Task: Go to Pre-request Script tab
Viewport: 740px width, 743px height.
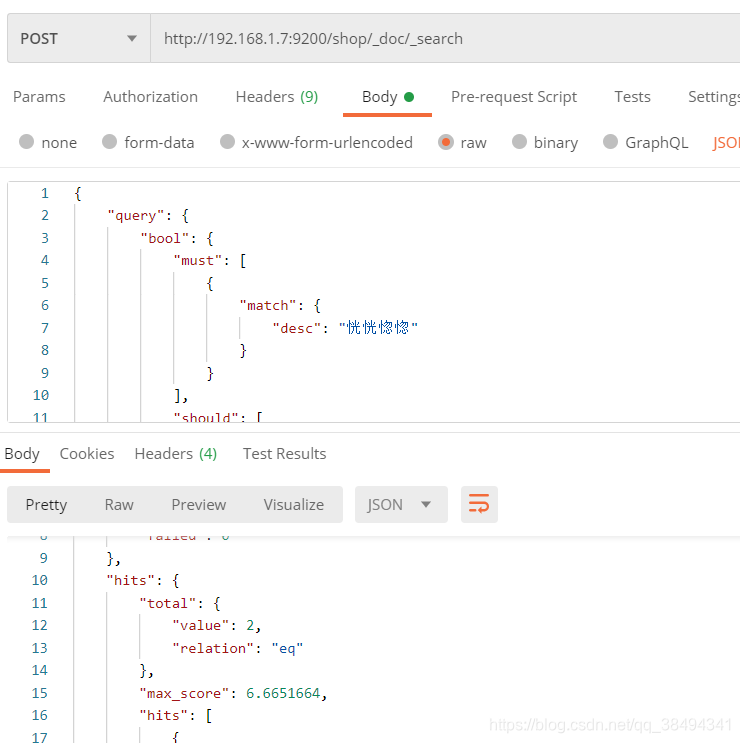Action: pos(513,97)
